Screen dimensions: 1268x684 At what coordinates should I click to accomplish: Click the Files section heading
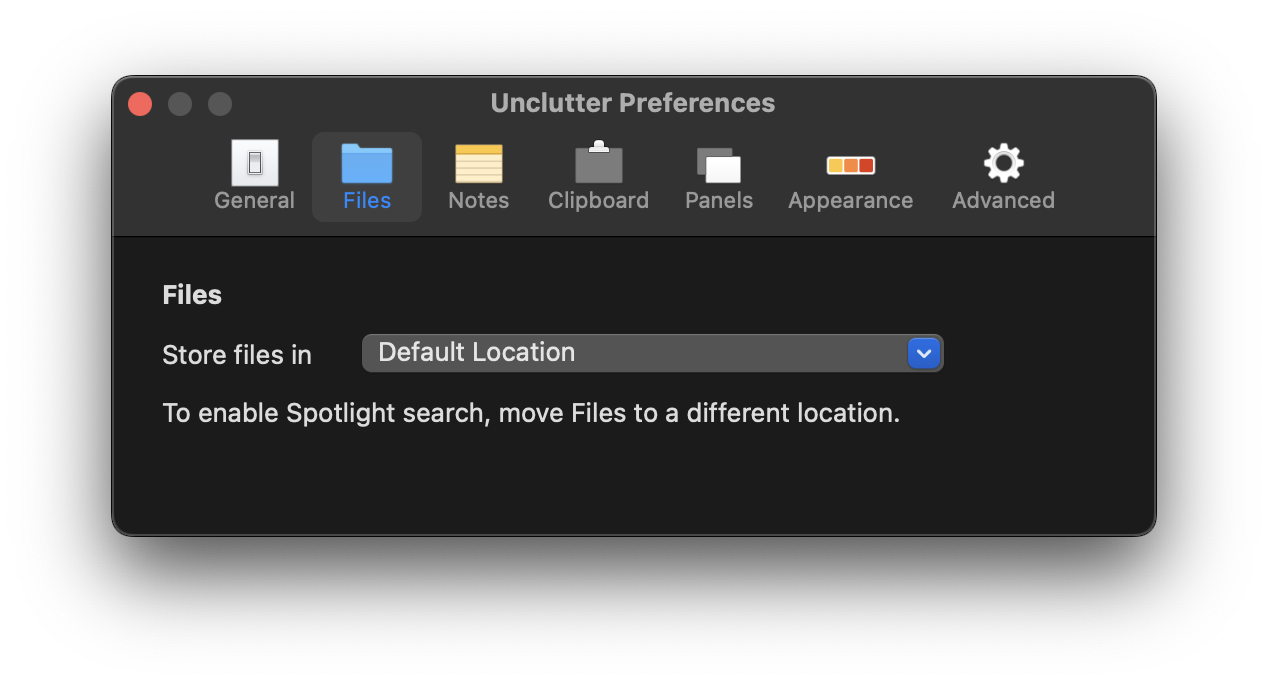coord(192,295)
